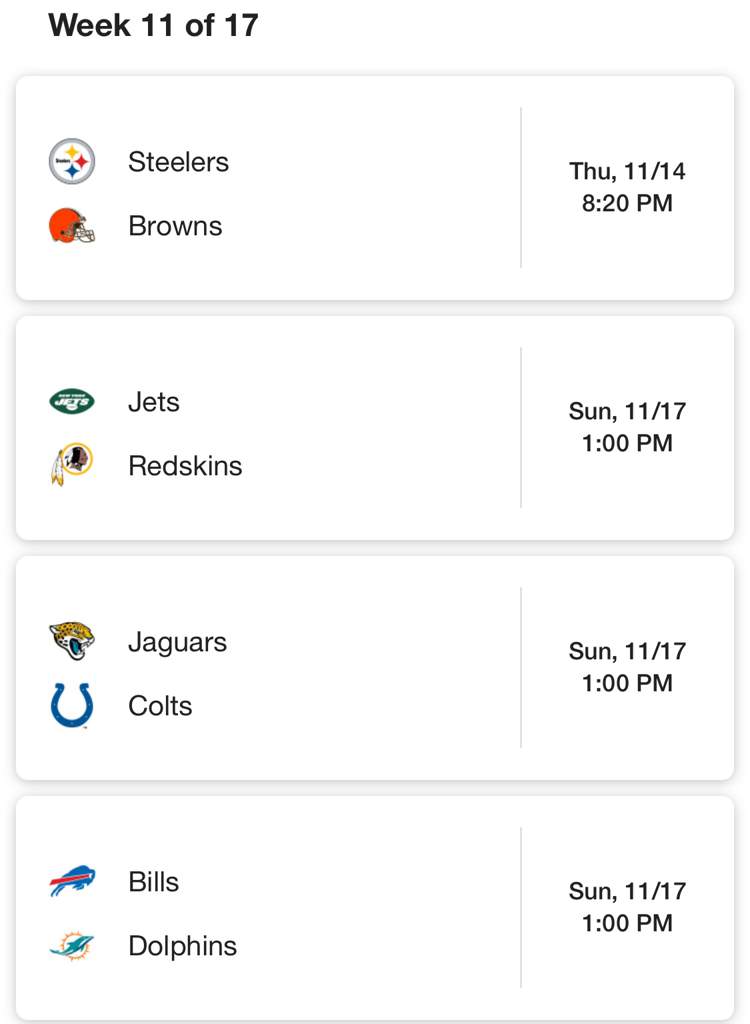This screenshot has height=1024, width=750.
Task: Open the Dolphins team name
Action: coord(182,946)
